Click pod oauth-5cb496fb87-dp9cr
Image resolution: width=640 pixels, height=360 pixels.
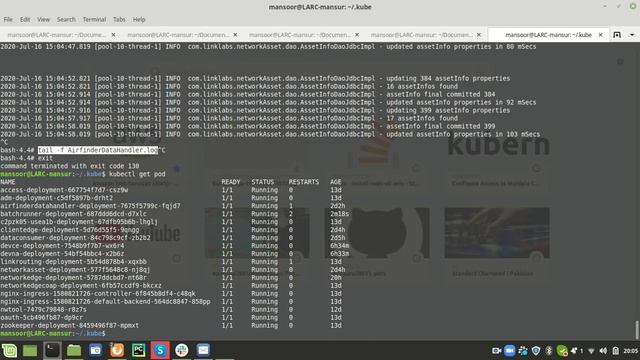tap(42, 318)
